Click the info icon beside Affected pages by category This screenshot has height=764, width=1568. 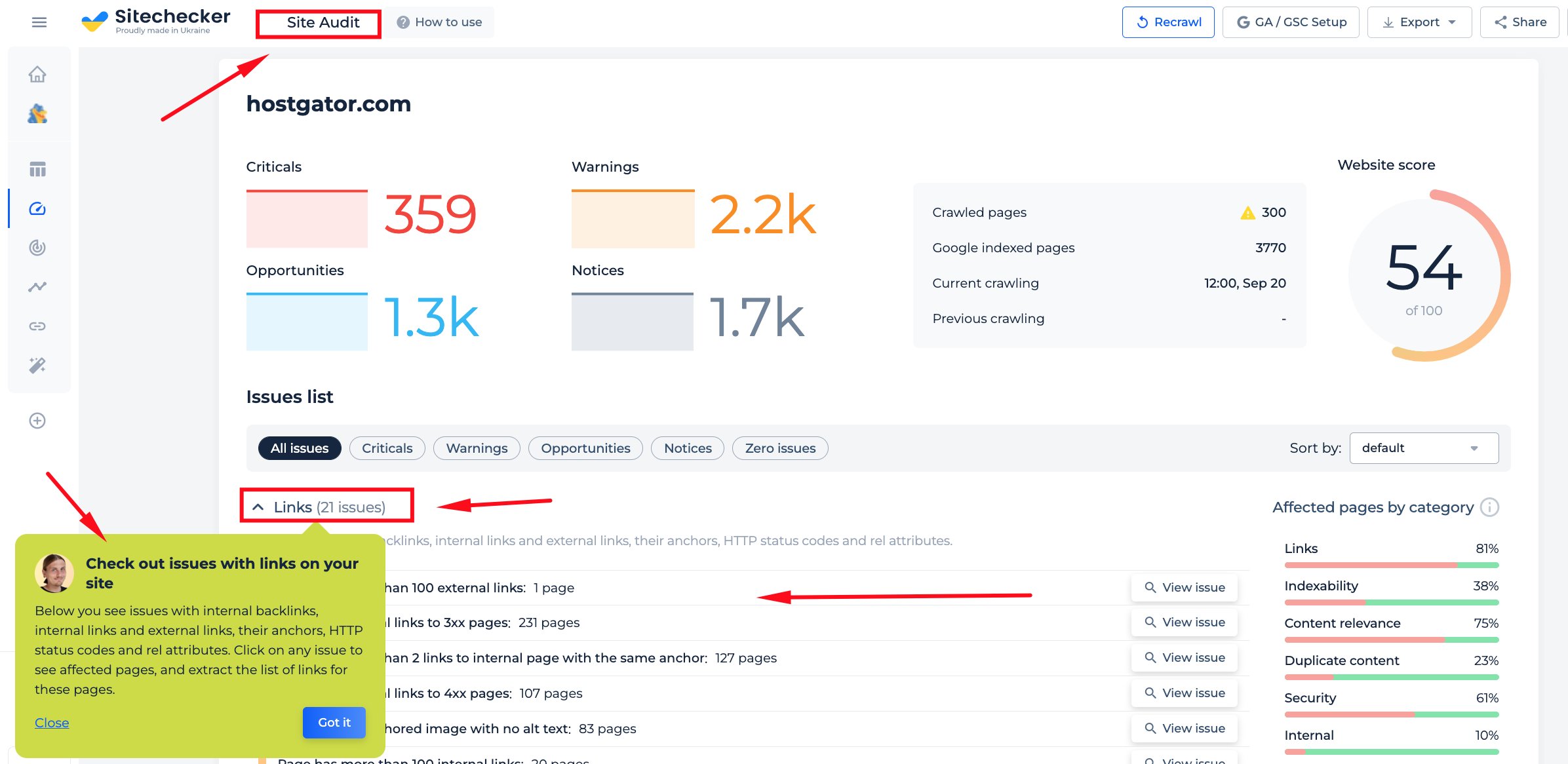click(1489, 507)
